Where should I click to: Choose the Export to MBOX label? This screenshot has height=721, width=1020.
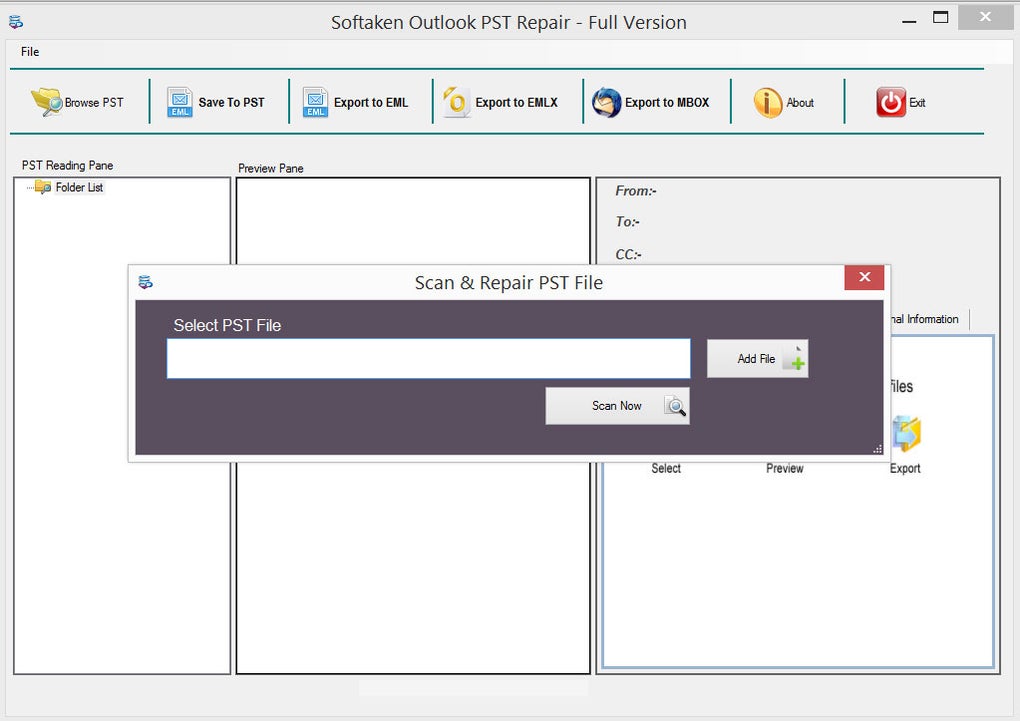pos(667,103)
